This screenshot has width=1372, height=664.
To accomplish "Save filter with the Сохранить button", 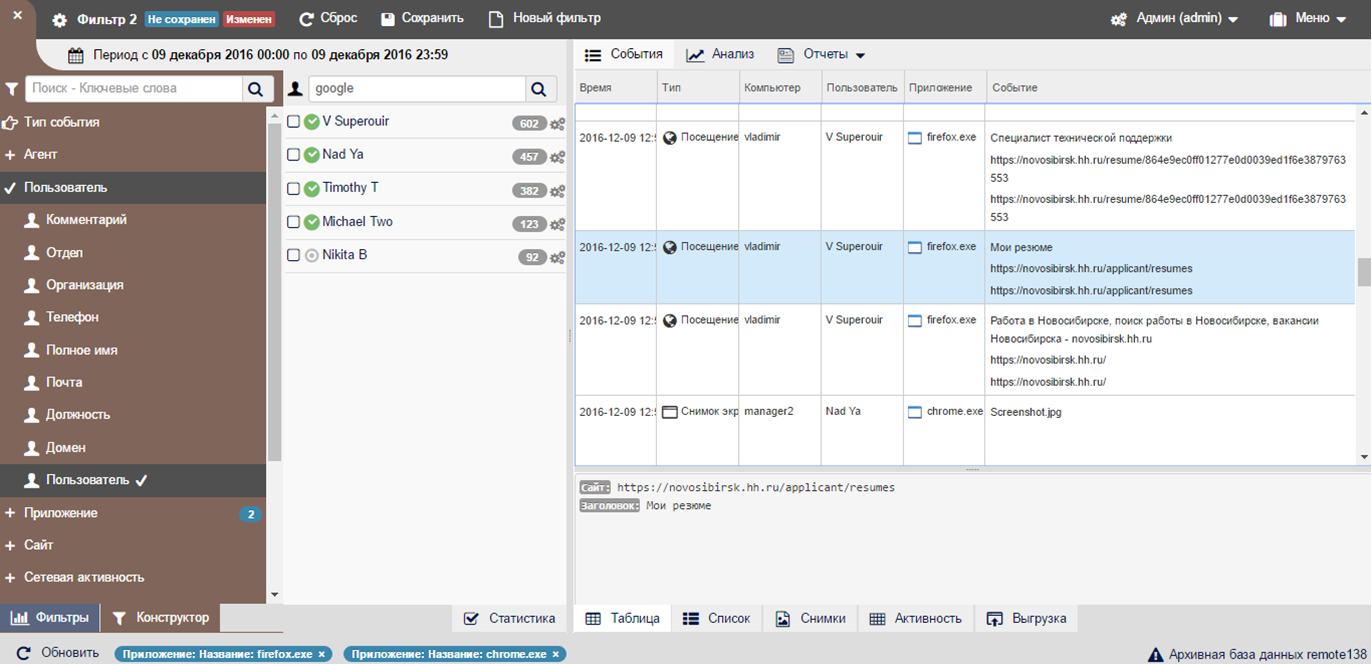I will click(x=422, y=19).
